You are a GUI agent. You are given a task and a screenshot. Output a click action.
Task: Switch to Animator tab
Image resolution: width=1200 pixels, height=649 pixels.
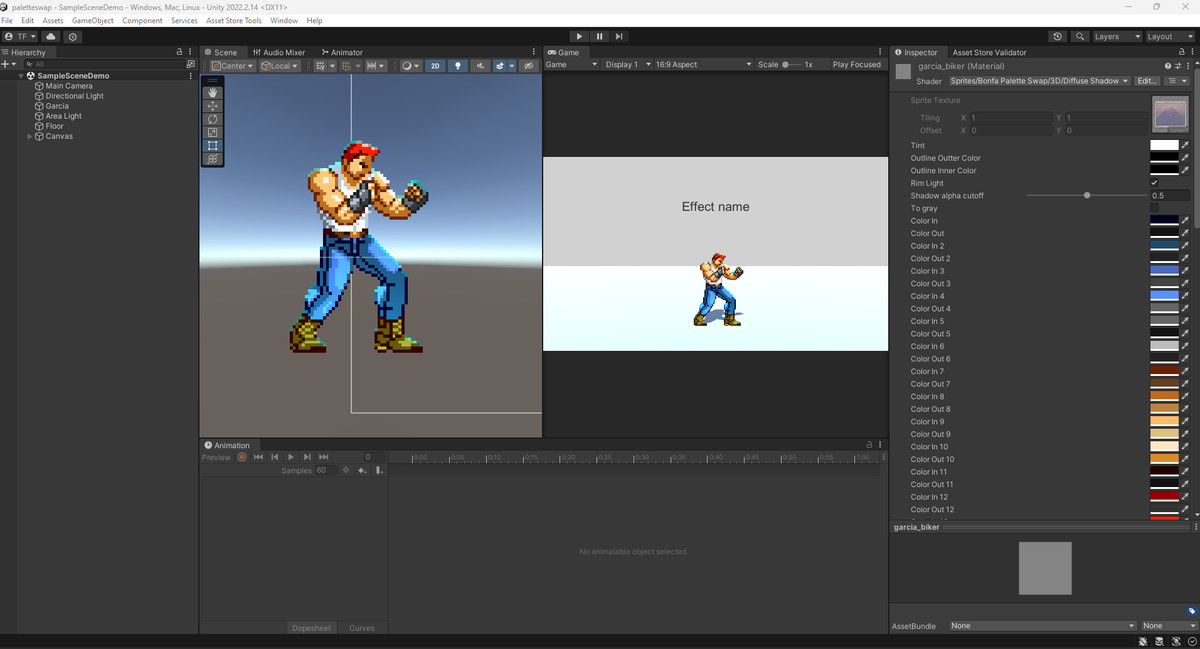[x=342, y=52]
